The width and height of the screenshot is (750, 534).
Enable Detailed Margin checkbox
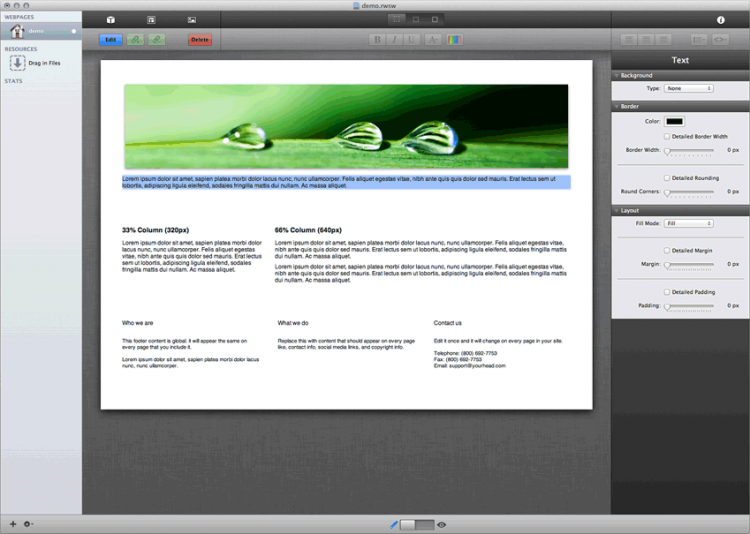(x=667, y=250)
